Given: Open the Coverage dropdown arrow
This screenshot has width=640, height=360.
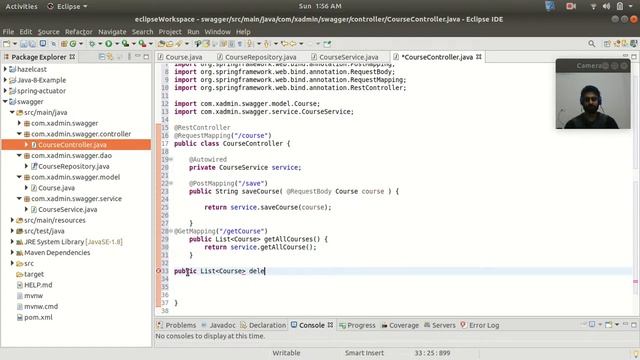Looking at the screenshot, I should point(133,44).
